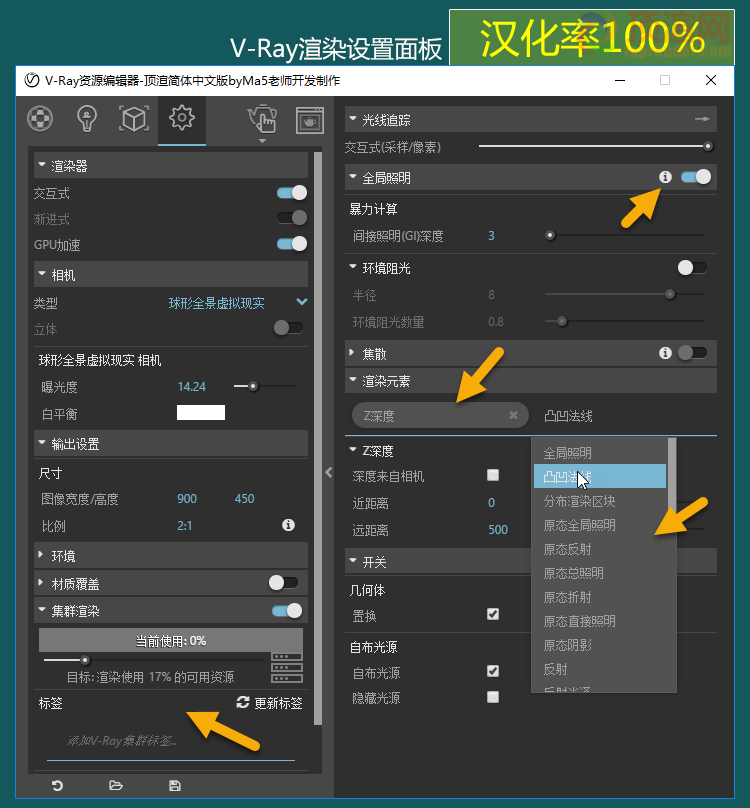The height and width of the screenshot is (808, 750).
Task: Open the geometry tab cube icon
Action: pos(134,119)
